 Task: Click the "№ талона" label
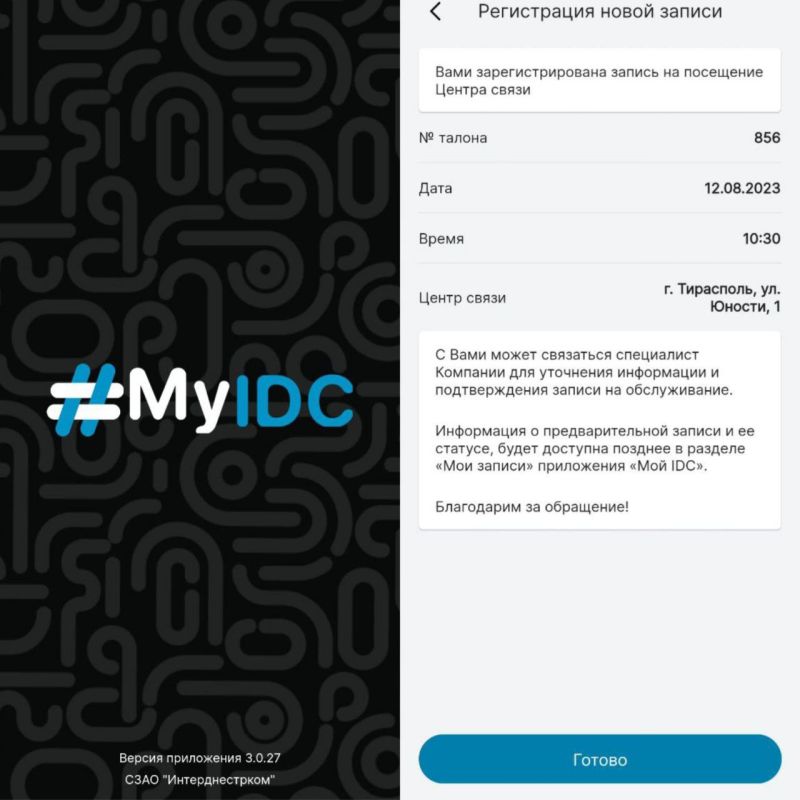pos(453,138)
